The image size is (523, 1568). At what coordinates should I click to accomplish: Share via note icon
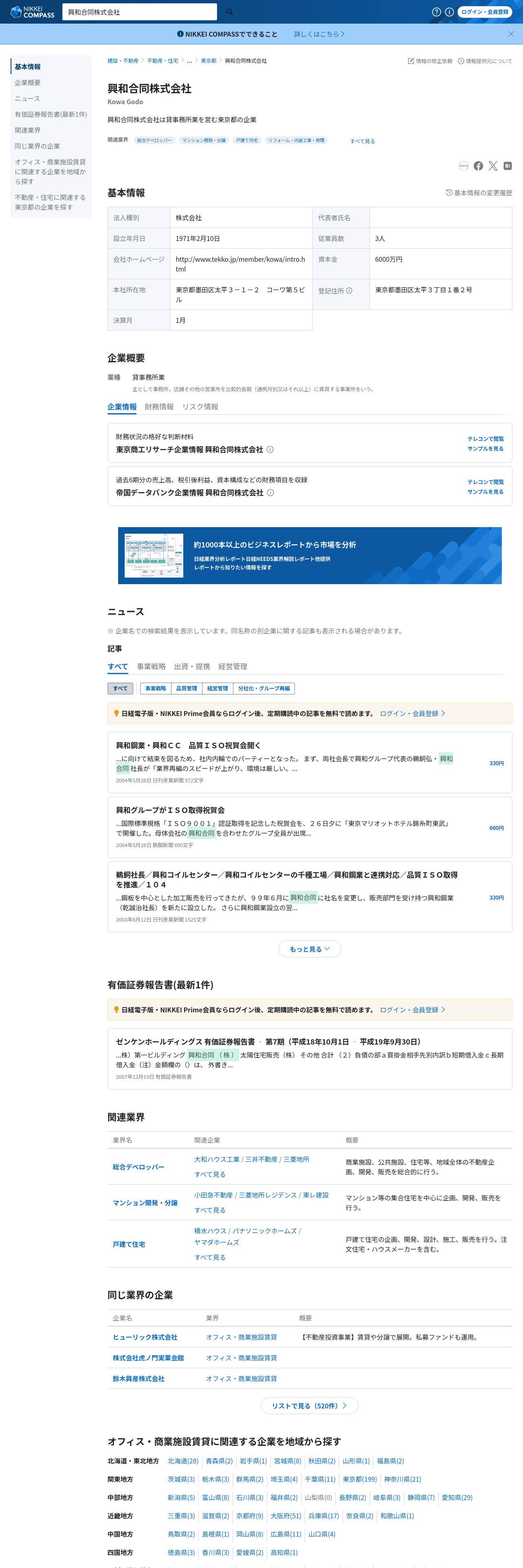click(464, 166)
